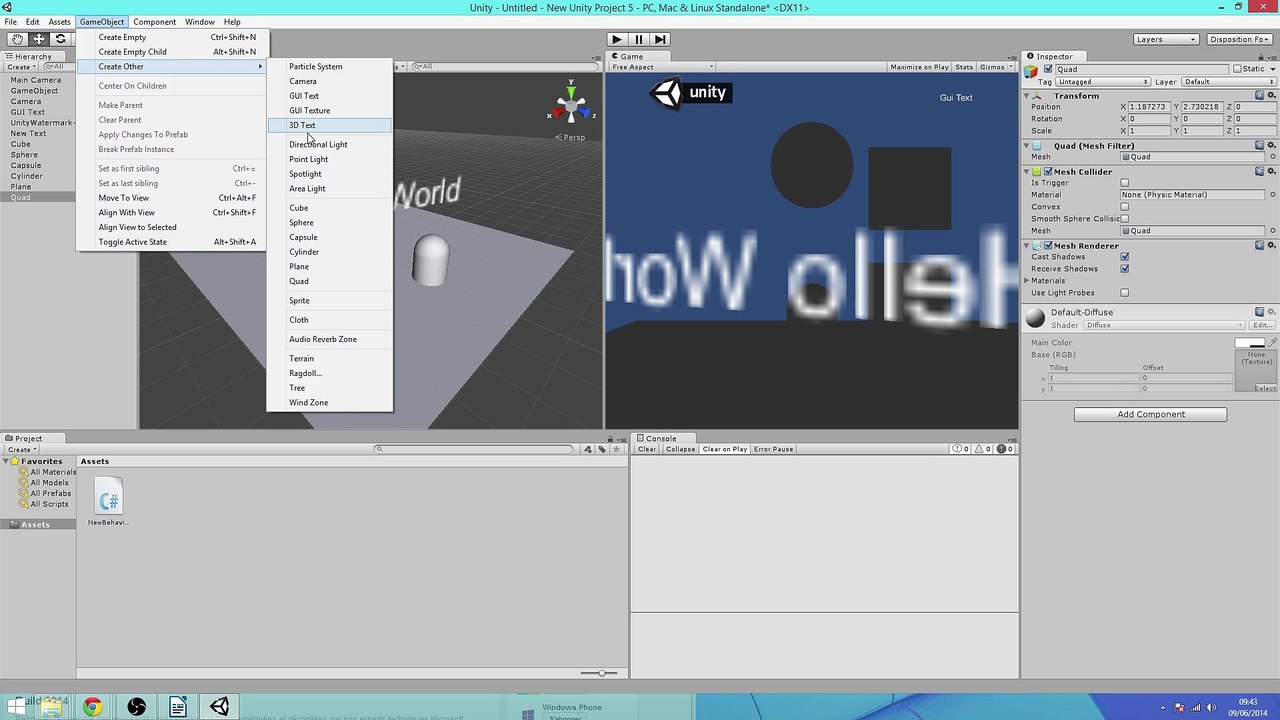Collapse the Transform component foldout

click(x=1028, y=96)
